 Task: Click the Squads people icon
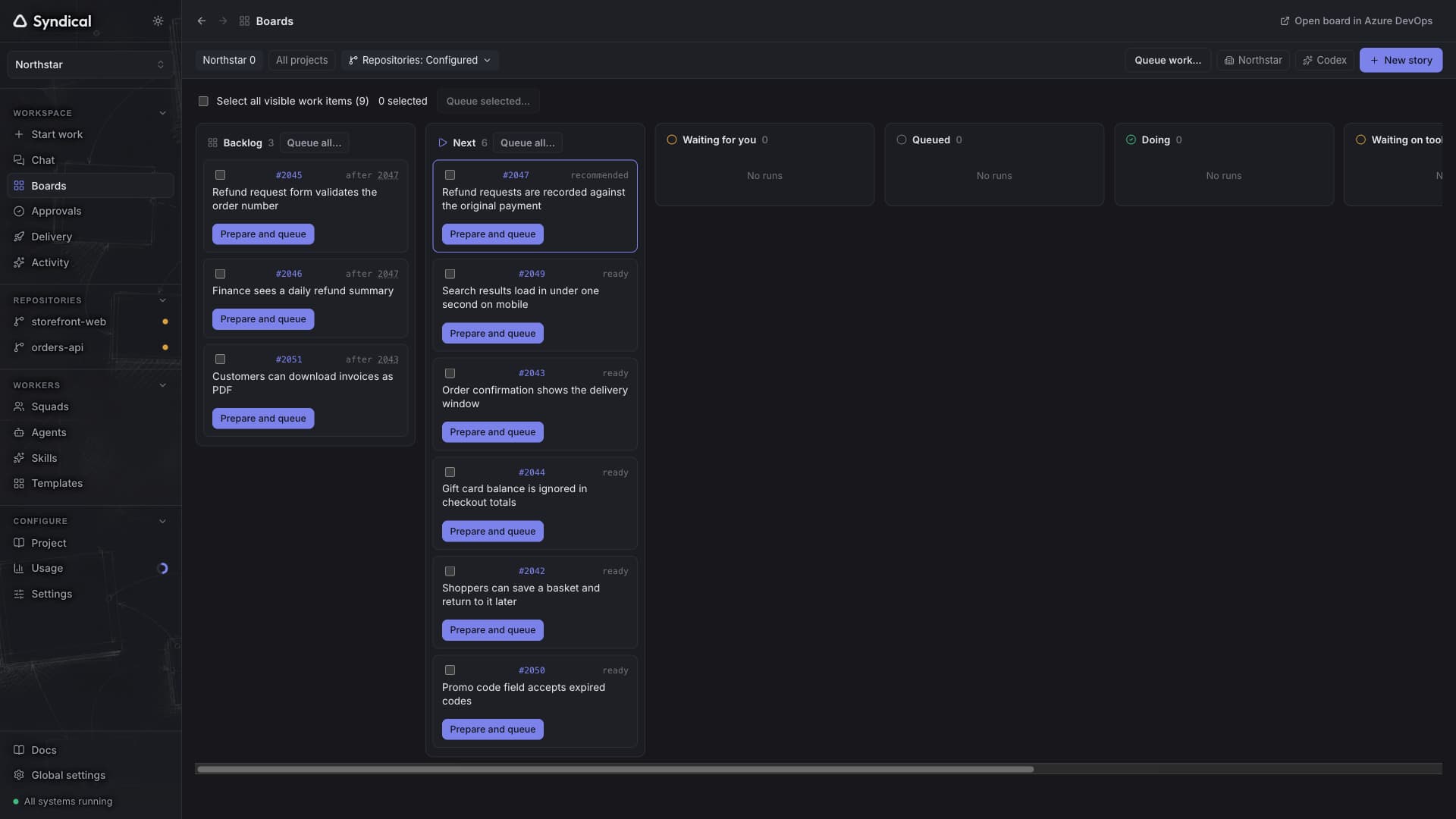tap(19, 406)
